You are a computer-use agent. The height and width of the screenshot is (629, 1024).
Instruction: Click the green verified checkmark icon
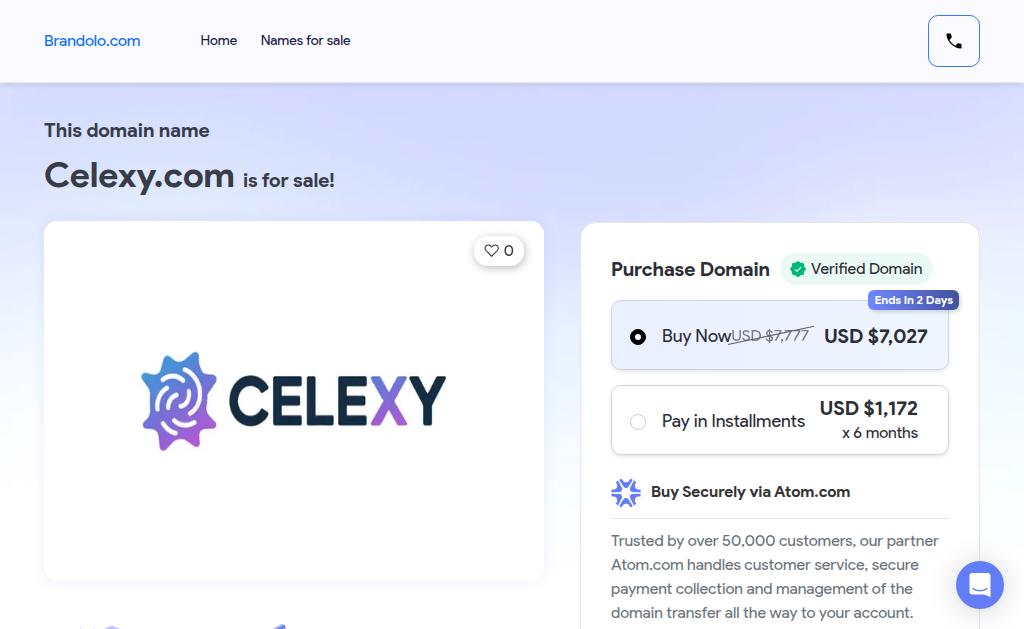coord(798,269)
